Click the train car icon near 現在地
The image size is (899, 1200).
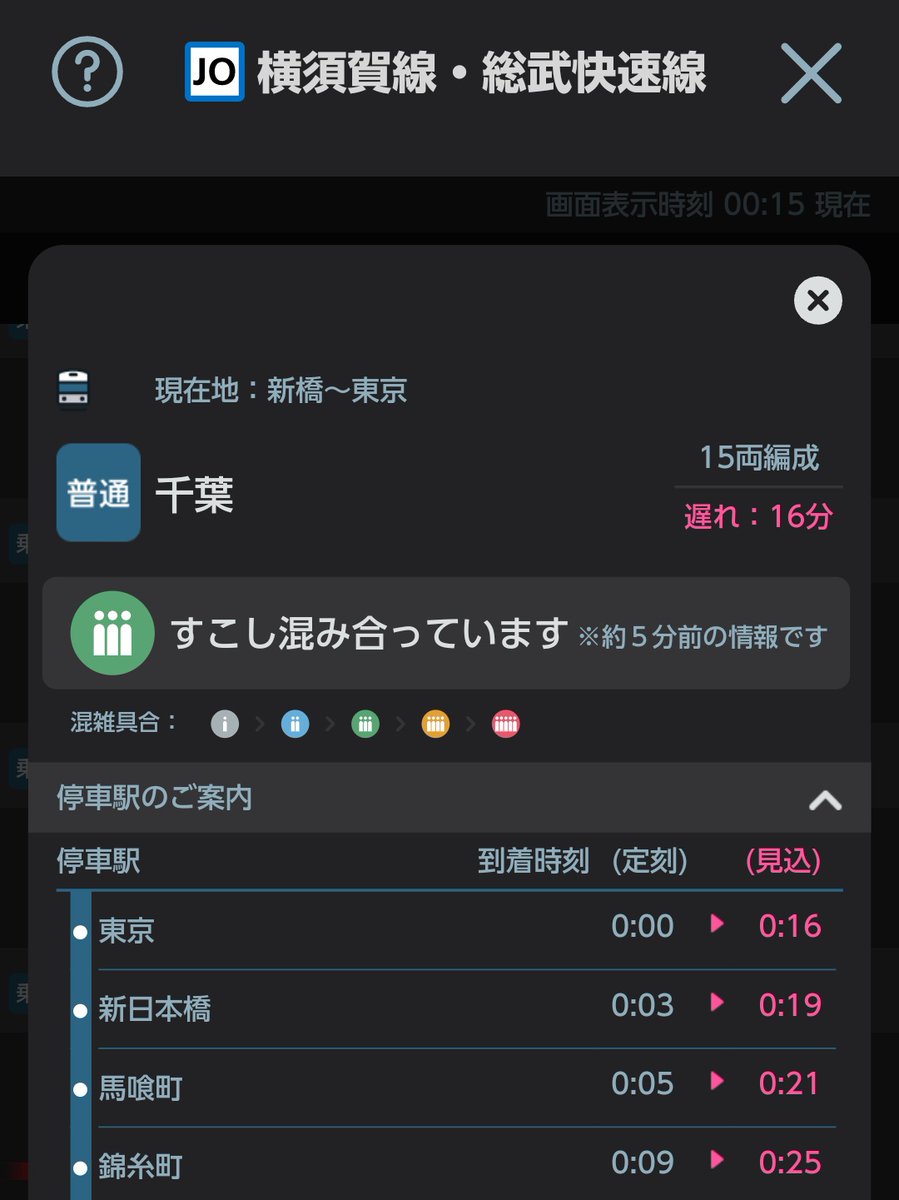pos(74,390)
